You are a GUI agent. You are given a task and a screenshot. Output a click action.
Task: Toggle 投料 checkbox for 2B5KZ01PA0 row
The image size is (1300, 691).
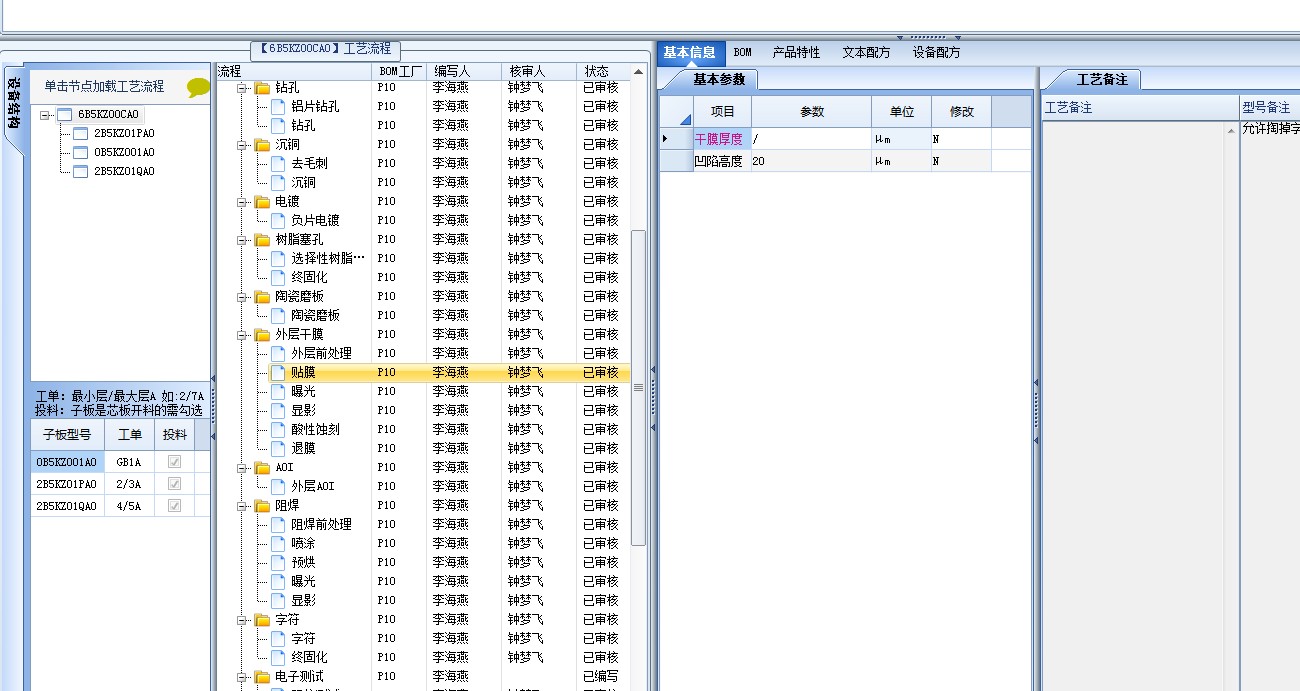tap(175, 484)
